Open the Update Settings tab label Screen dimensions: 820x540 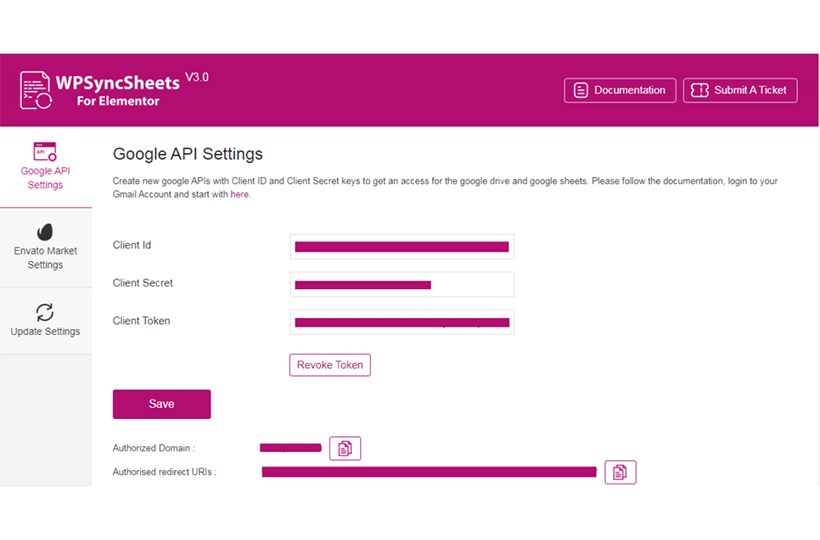[45, 331]
